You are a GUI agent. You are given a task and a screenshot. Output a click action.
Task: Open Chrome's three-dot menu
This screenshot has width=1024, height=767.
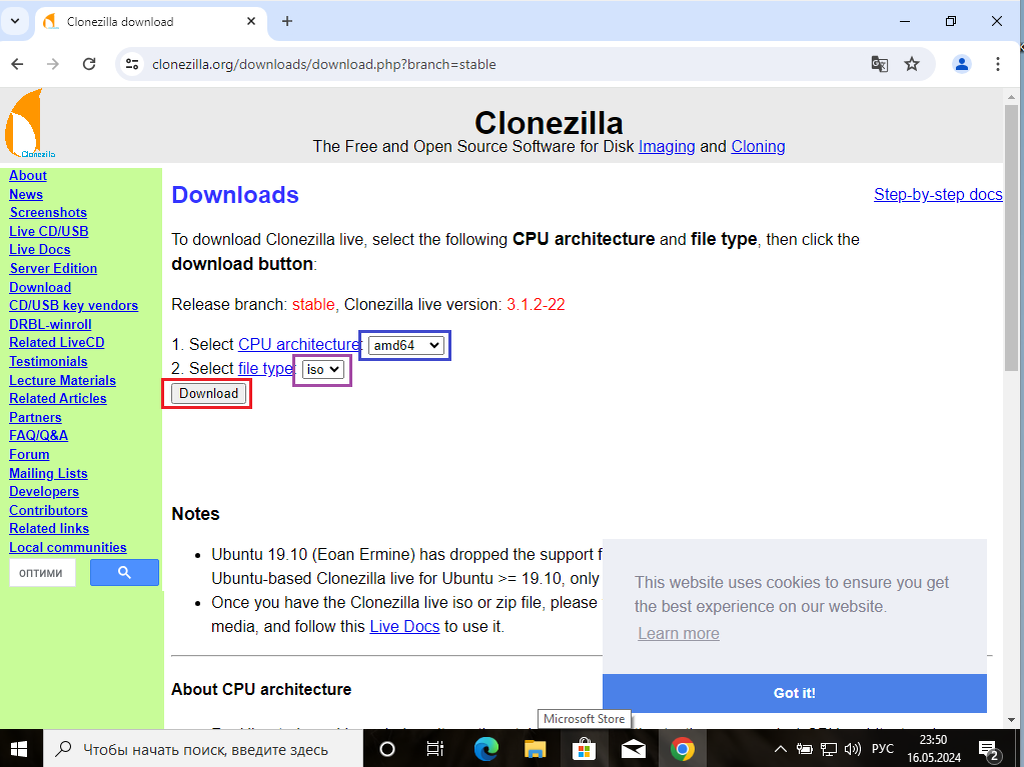997,64
